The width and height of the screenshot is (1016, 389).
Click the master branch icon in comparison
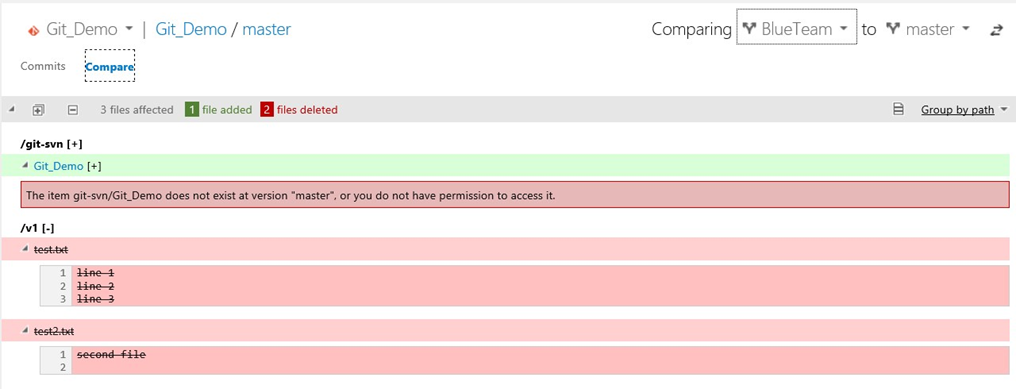tap(894, 29)
